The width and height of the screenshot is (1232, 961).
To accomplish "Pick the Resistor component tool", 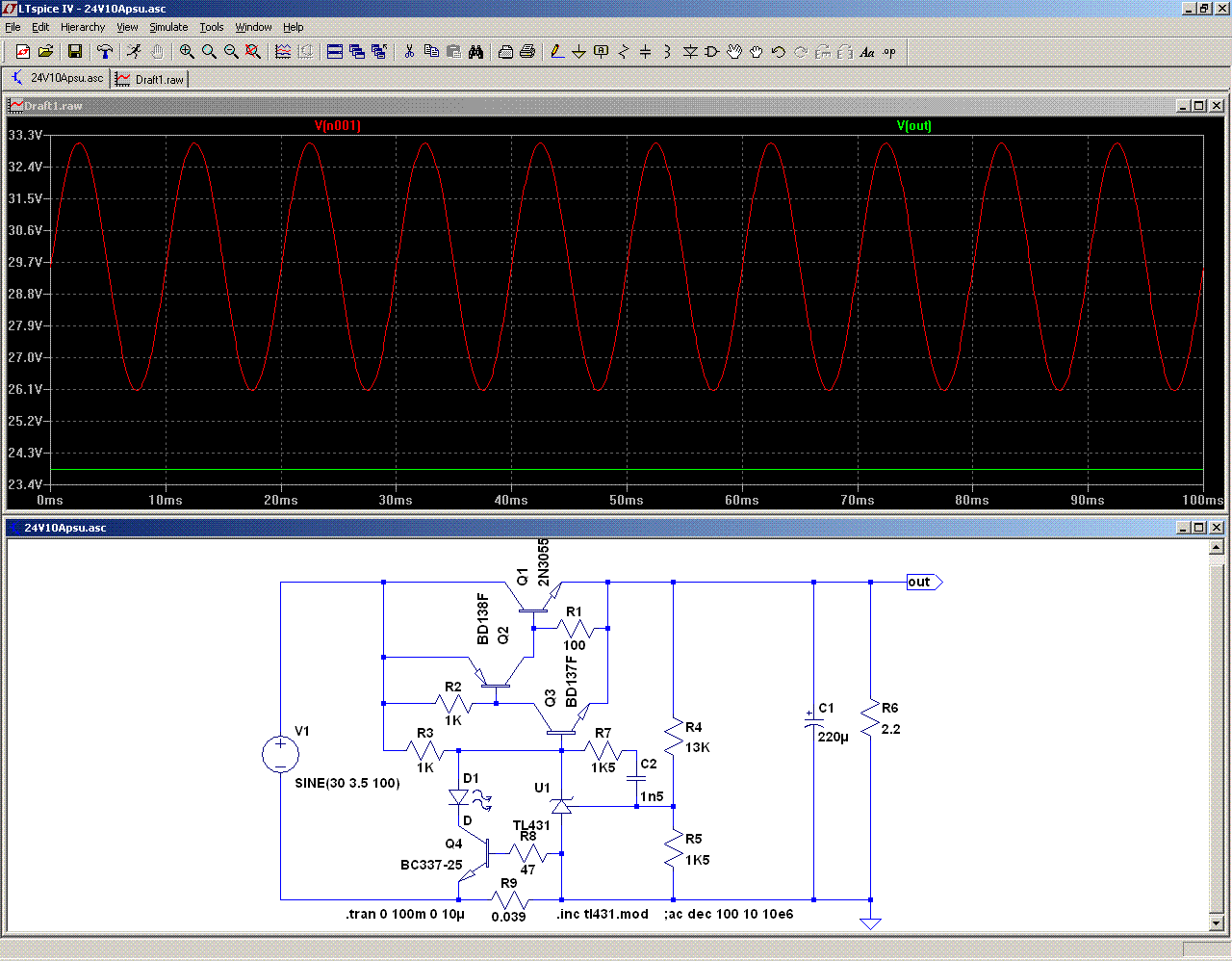I will tap(623, 52).
